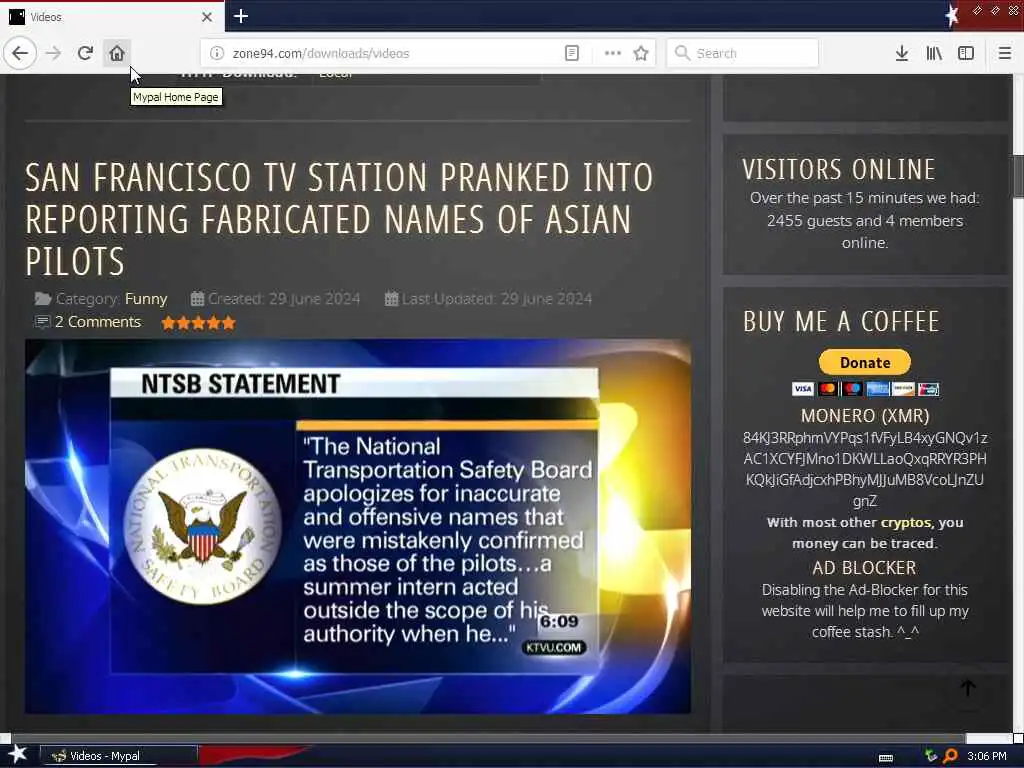Toggle the Sidebars icon
The image size is (1024, 768).
pyautogui.click(x=966, y=53)
